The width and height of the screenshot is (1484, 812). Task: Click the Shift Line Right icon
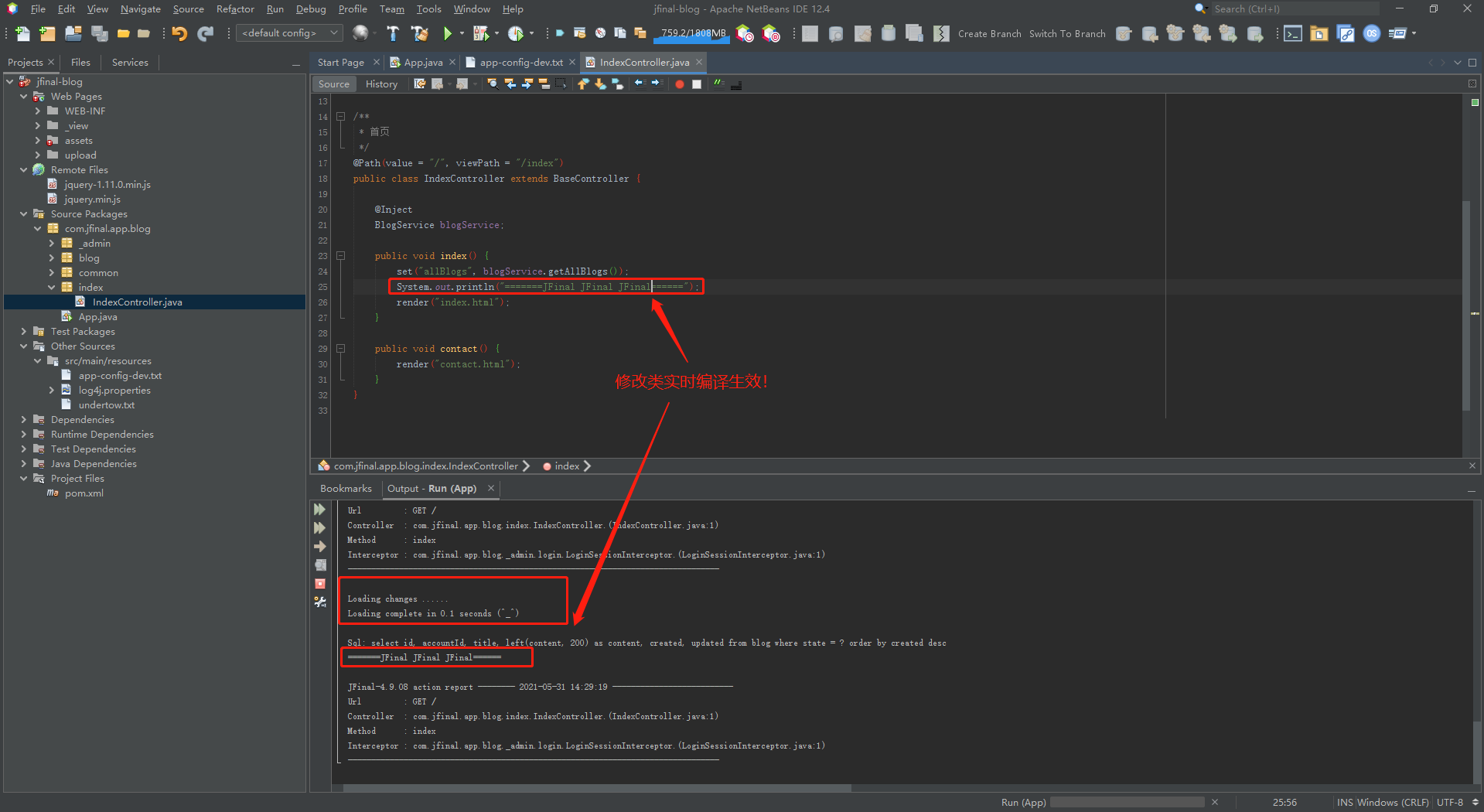[657, 84]
